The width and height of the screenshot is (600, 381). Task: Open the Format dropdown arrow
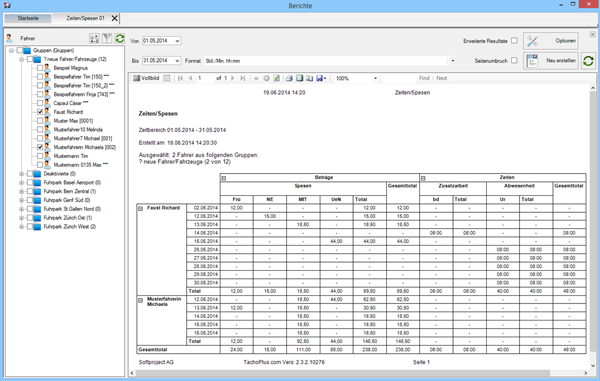(x=453, y=61)
